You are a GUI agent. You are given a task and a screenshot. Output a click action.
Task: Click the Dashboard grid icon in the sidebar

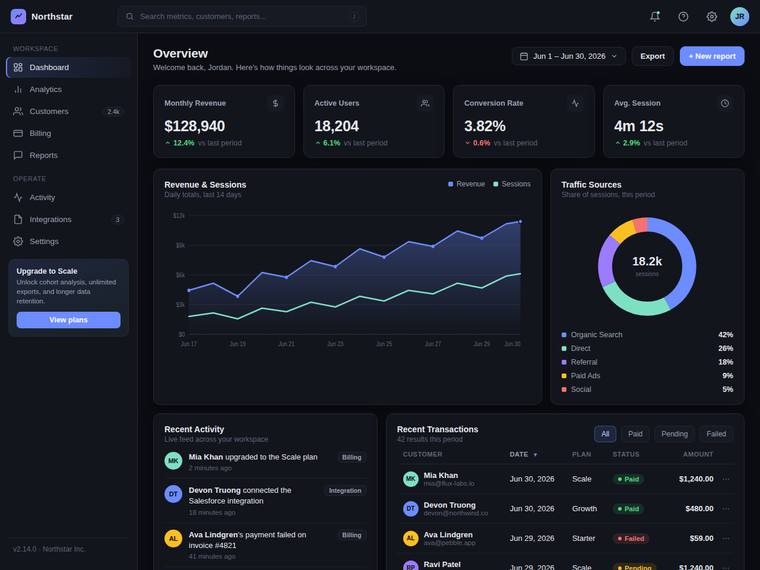[x=18, y=67]
